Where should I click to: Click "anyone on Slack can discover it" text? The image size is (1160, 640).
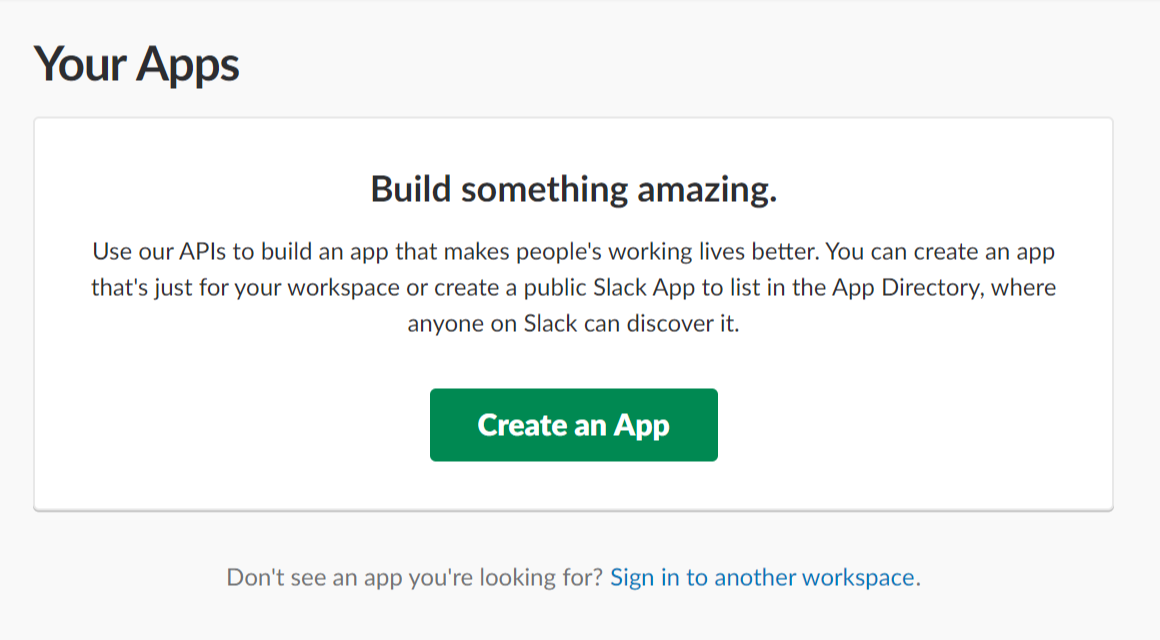pyautogui.click(x=573, y=325)
